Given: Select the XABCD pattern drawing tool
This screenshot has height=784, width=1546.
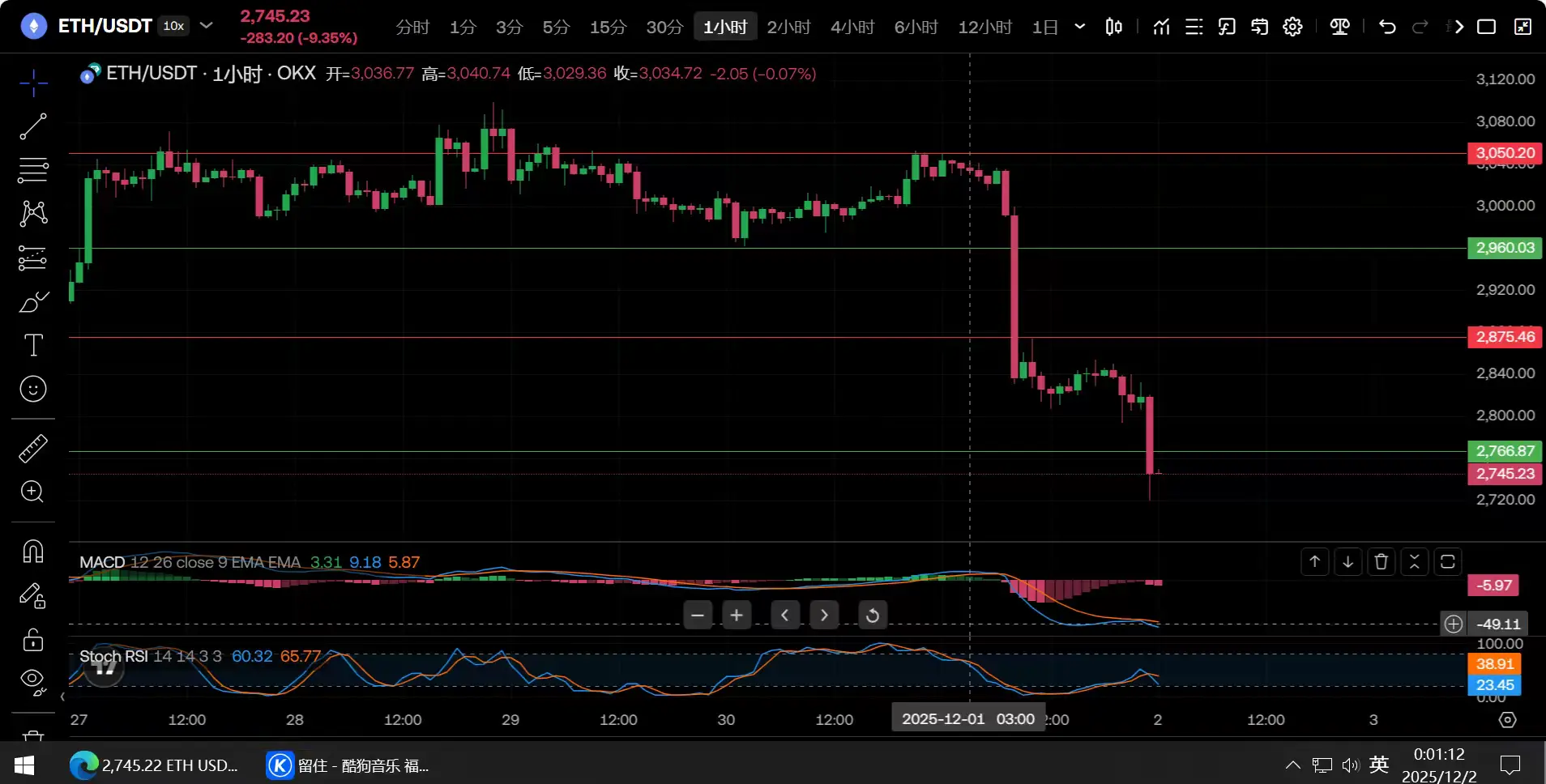Looking at the screenshot, I should pyautogui.click(x=33, y=214).
